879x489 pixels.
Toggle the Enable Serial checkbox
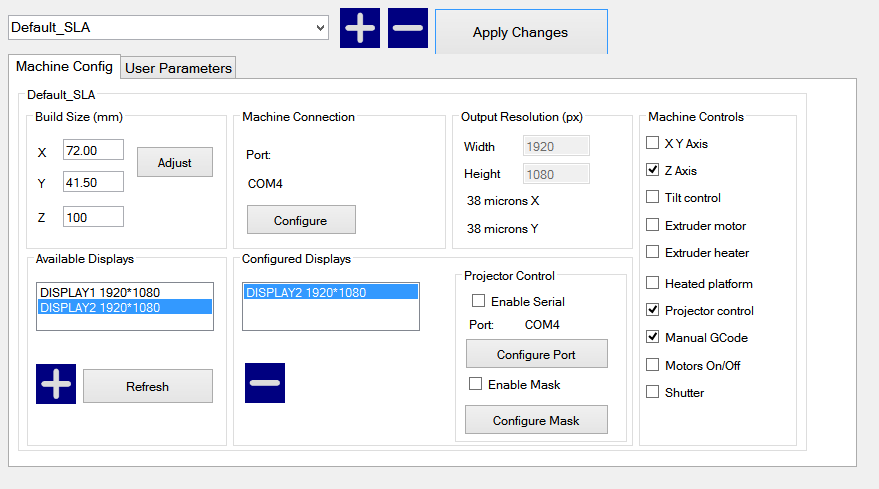click(478, 301)
